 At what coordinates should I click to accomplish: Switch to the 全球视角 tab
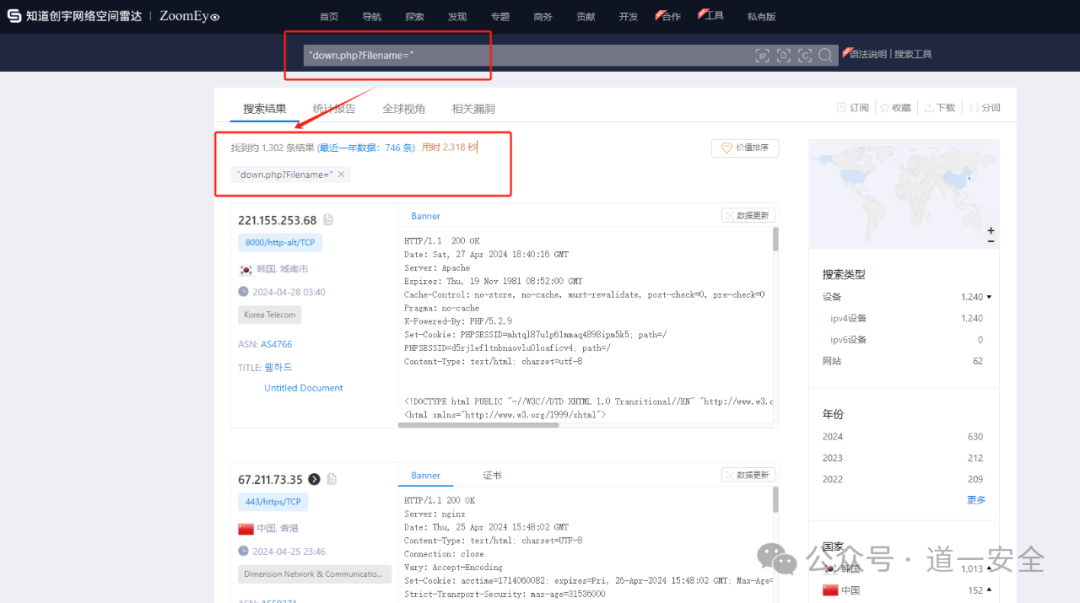coord(404,109)
